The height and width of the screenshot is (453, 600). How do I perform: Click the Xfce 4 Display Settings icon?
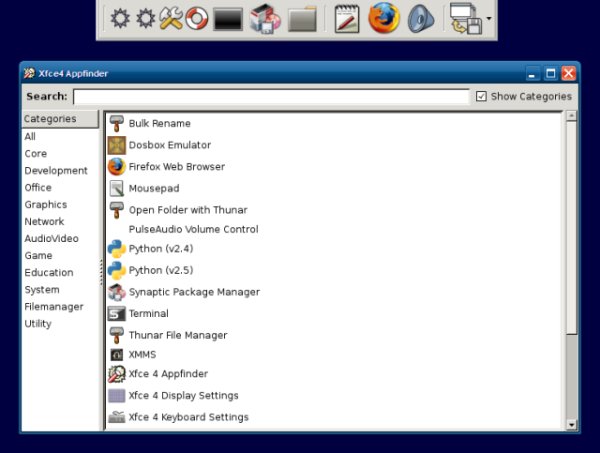(x=117, y=396)
